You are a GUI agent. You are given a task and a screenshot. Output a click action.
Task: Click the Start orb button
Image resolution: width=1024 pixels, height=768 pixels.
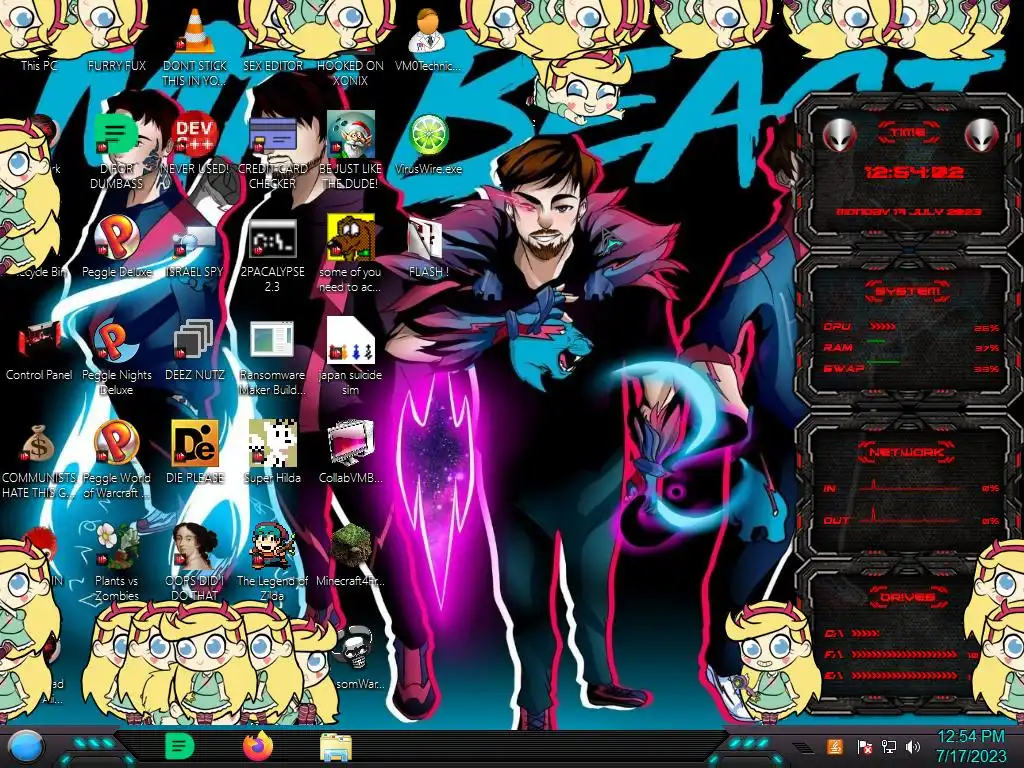tap(26, 747)
